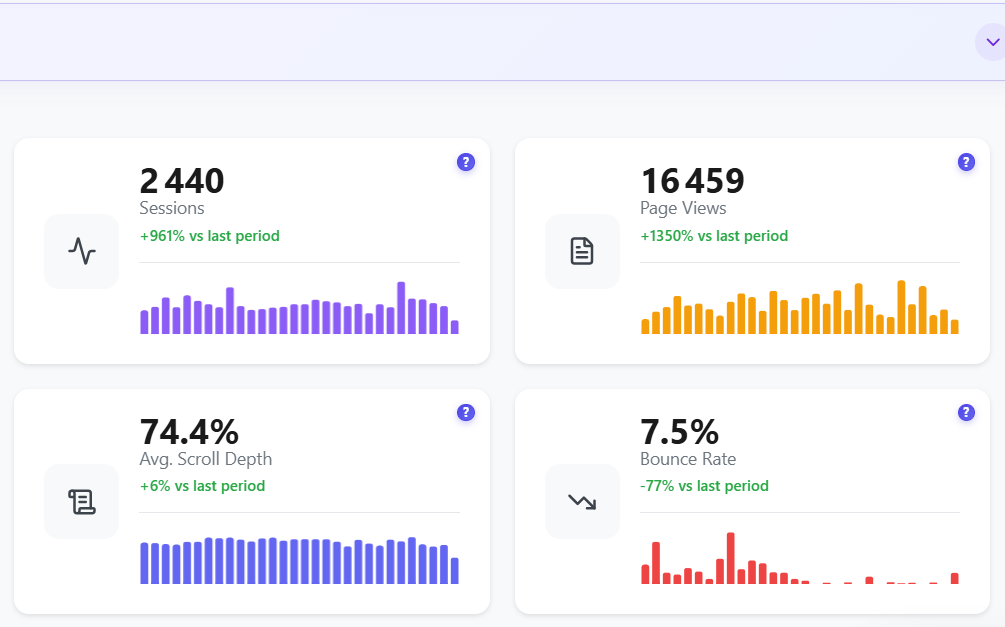
Task: Click the Sessions label
Action: 172,208
